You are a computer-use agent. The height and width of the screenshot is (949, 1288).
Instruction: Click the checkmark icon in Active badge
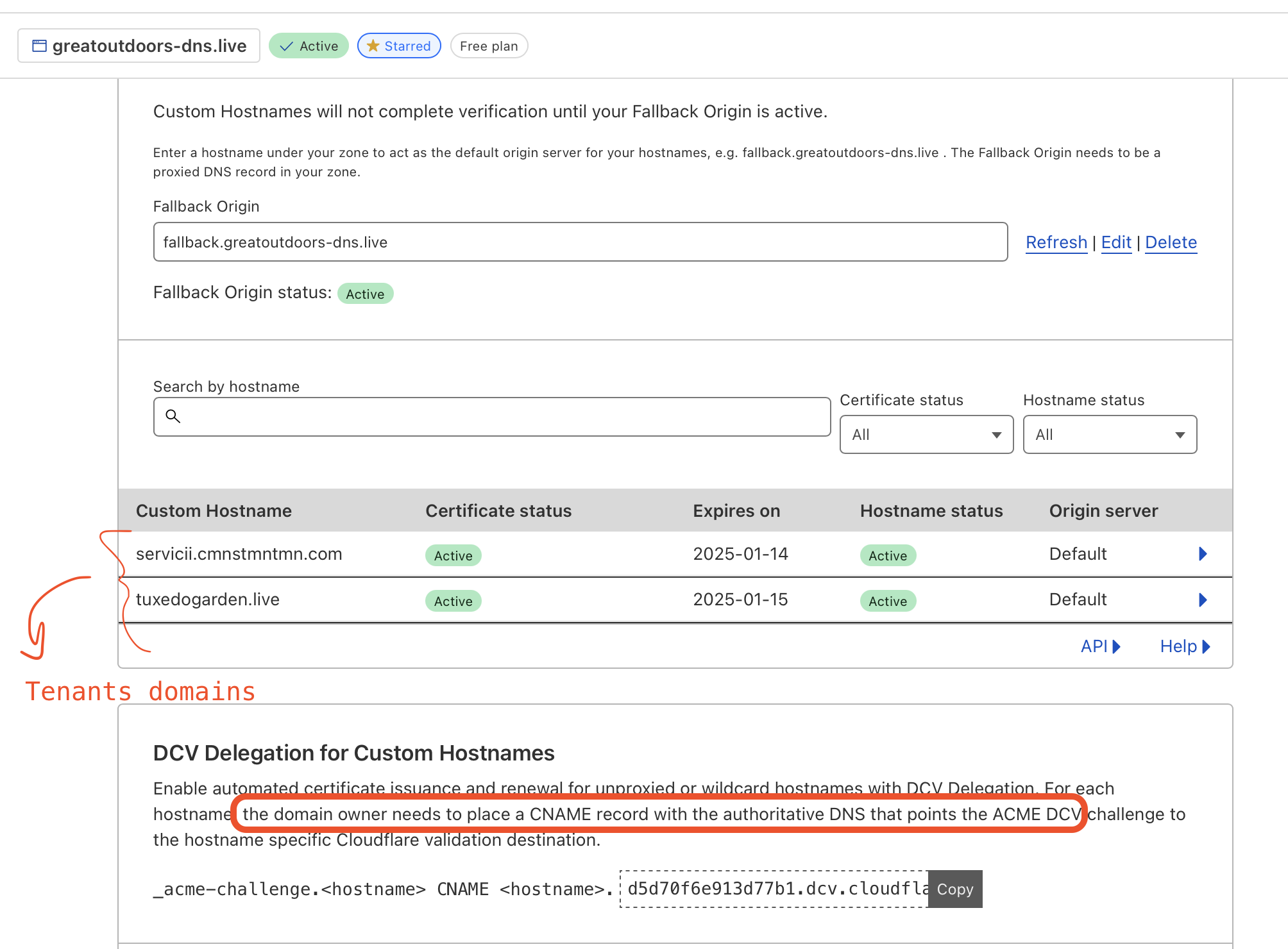287,46
